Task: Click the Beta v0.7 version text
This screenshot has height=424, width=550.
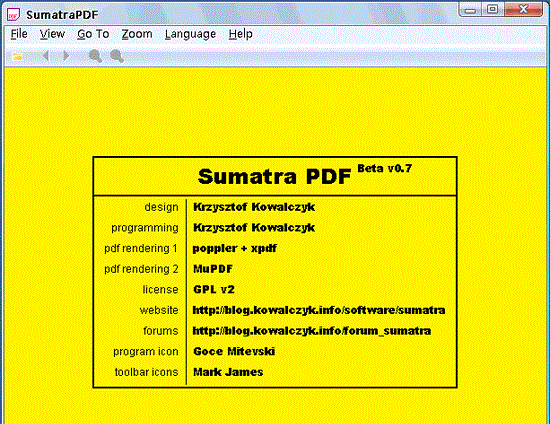Action: coord(384,168)
